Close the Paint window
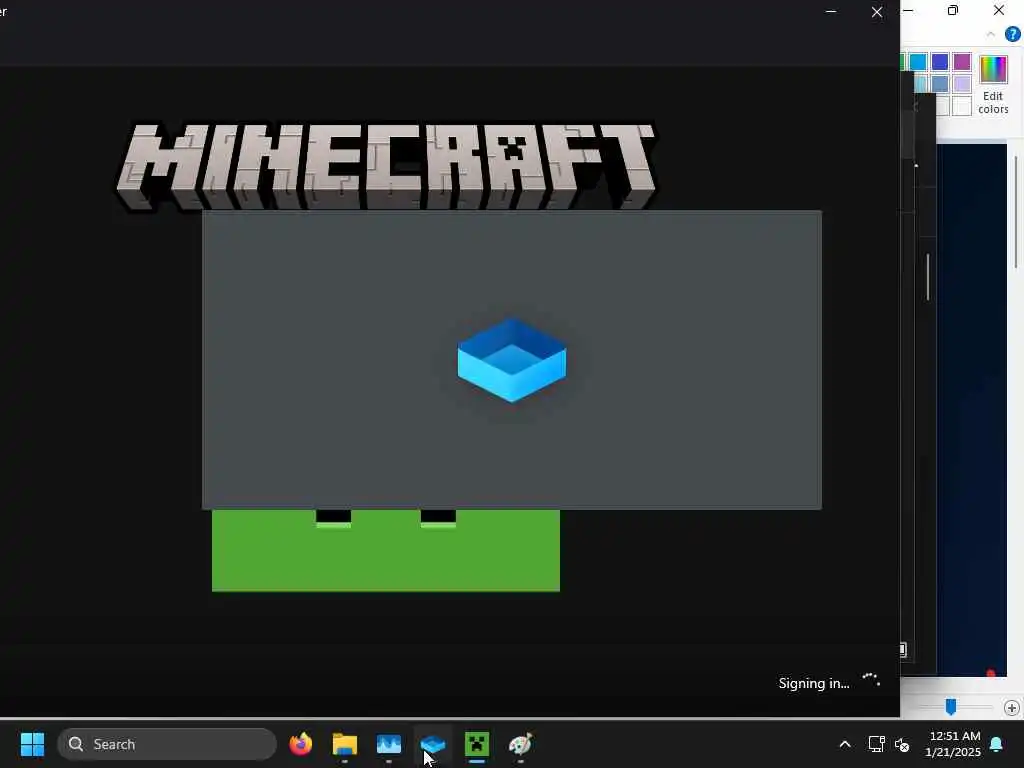1024x768 pixels. point(999,10)
